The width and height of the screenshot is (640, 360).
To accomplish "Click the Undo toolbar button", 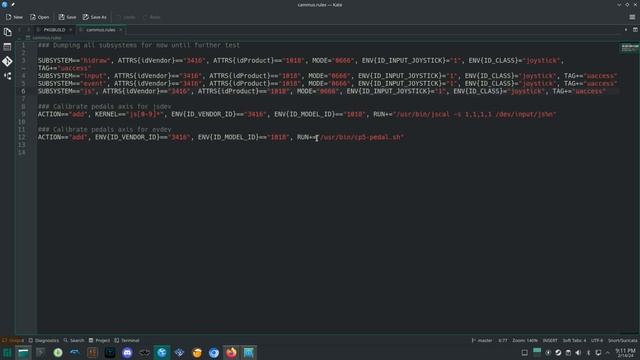I will tap(126, 17).
